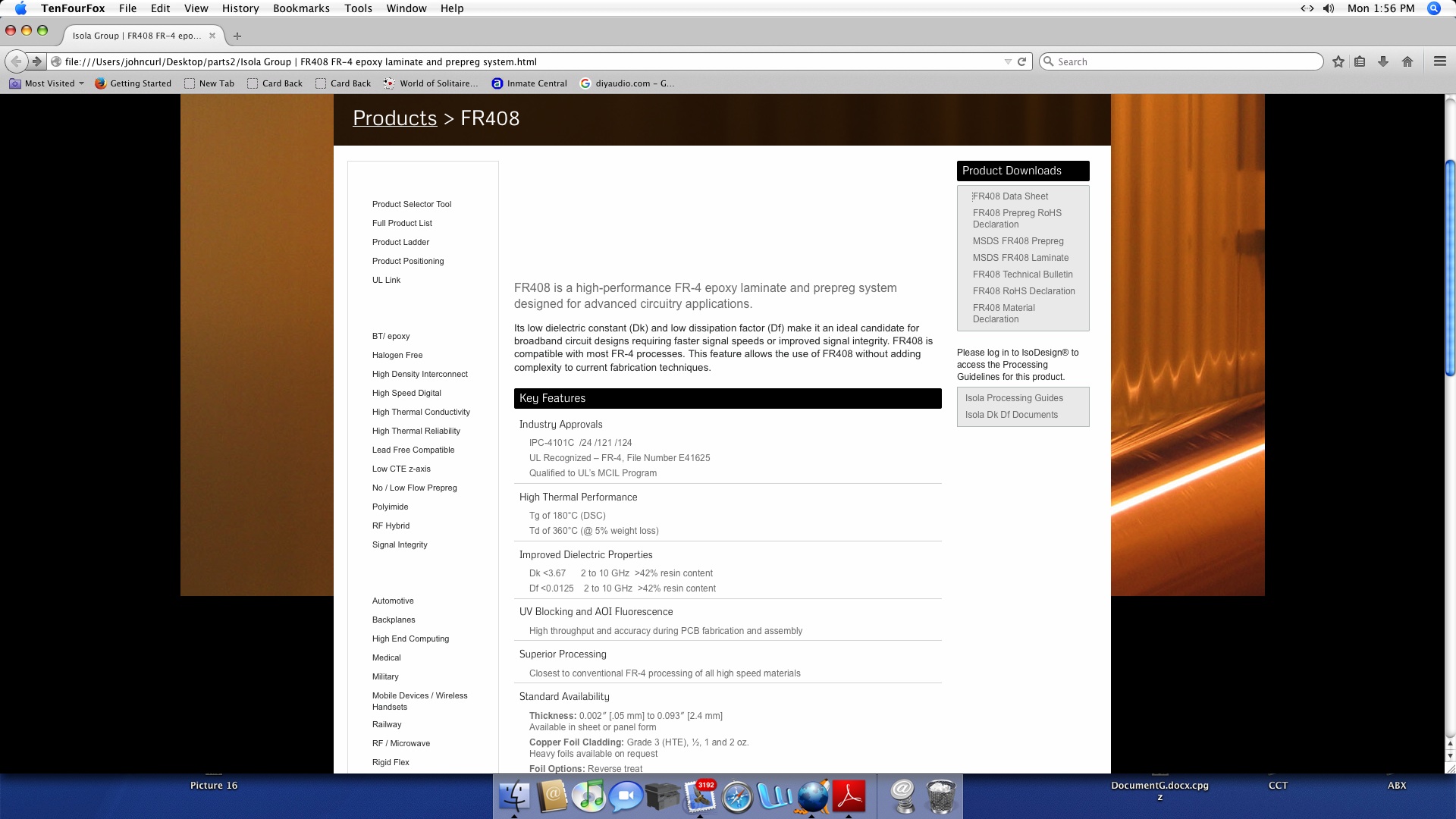Open the Tools menu

pos(358,8)
